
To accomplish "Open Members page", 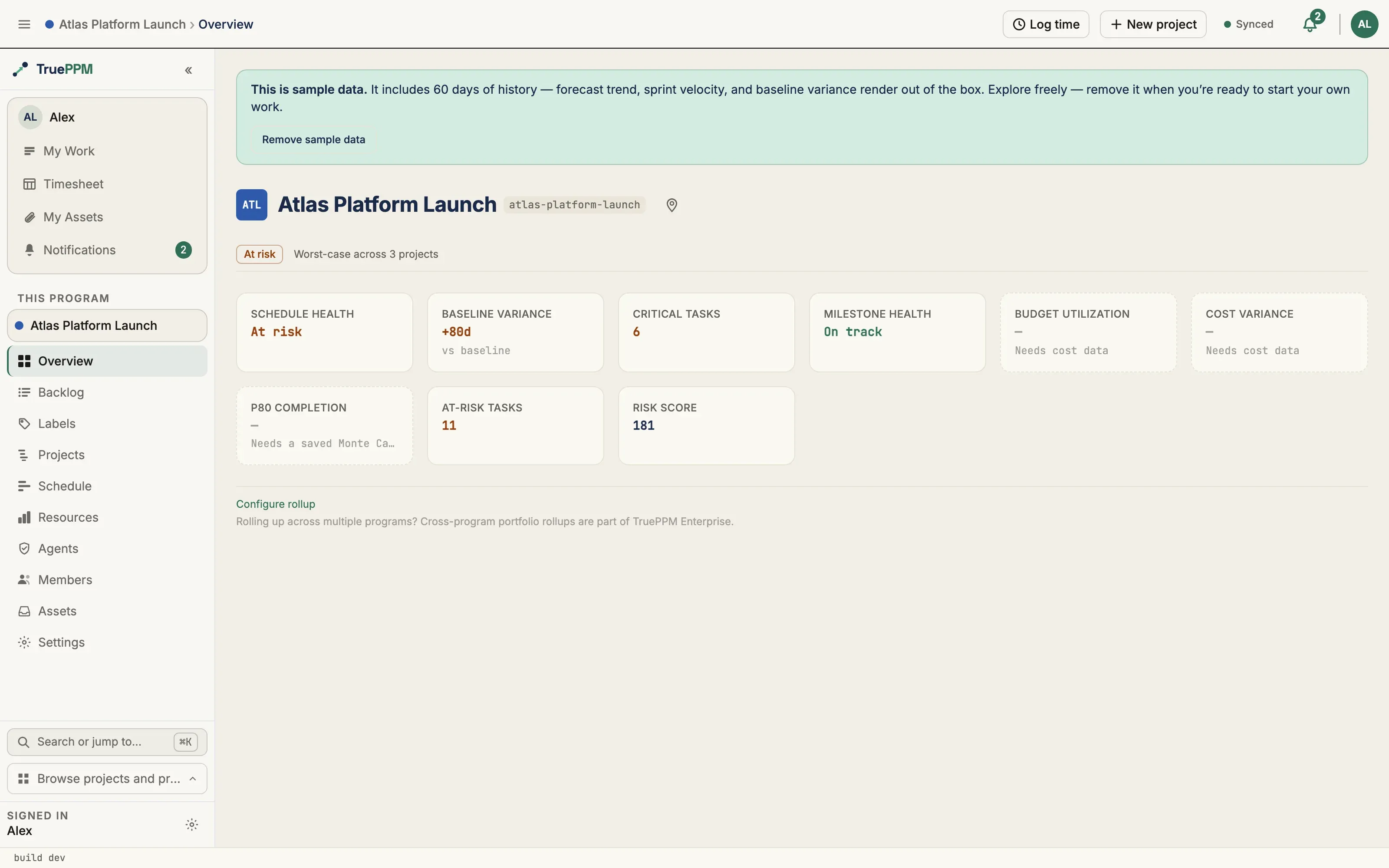I will (107, 580).
